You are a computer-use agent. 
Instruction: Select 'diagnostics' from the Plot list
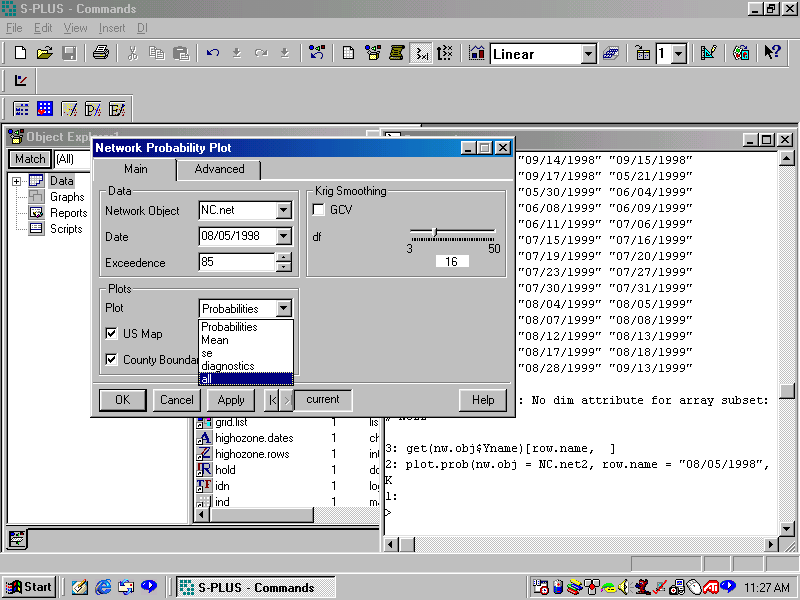[228, 366]
